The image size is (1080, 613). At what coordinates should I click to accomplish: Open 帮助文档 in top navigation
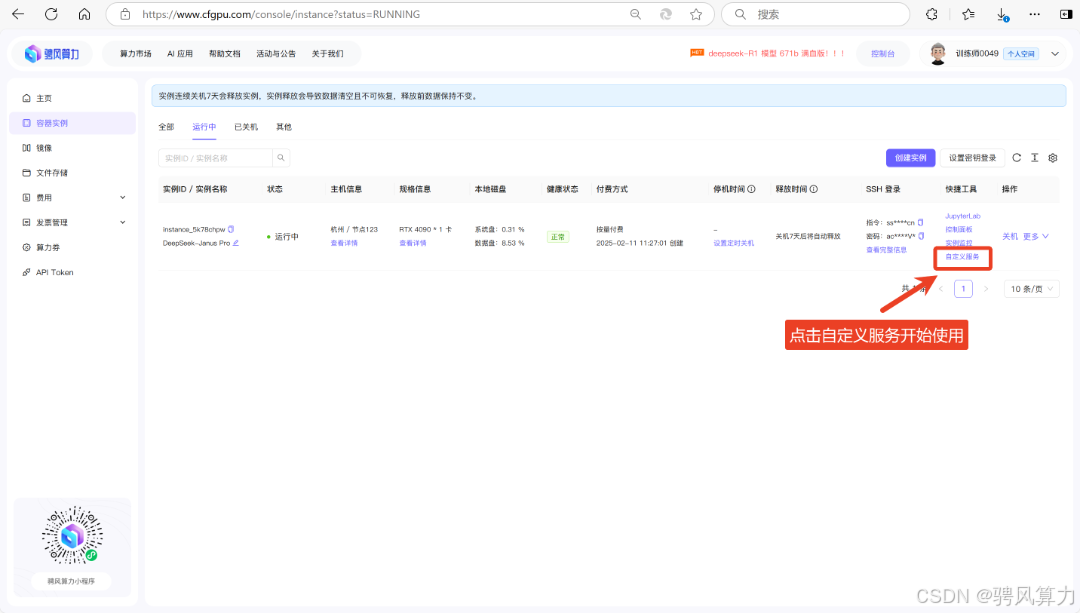225,54
